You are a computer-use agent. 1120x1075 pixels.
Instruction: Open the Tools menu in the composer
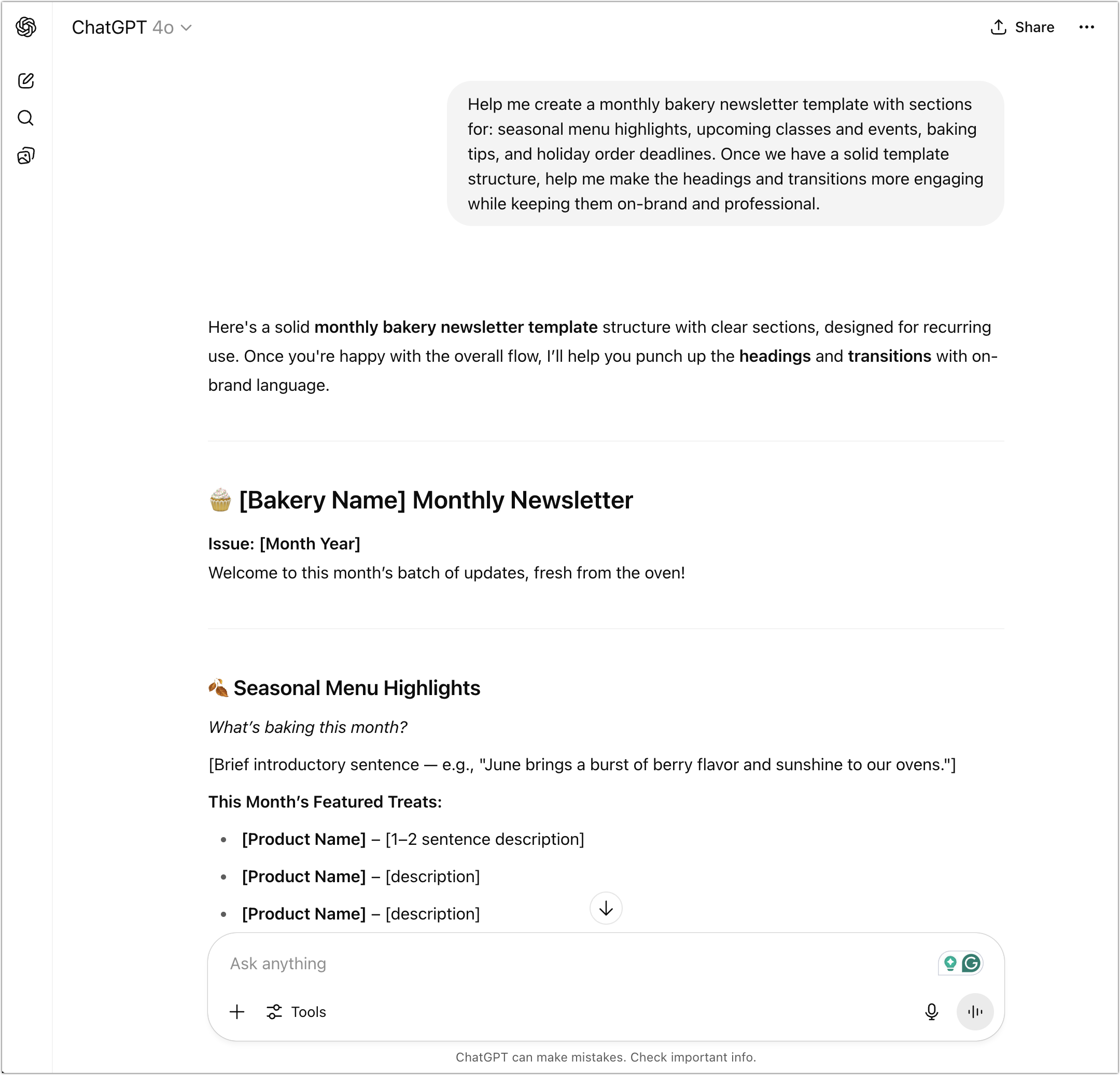pyautogui.click(x=297, y=1012)
